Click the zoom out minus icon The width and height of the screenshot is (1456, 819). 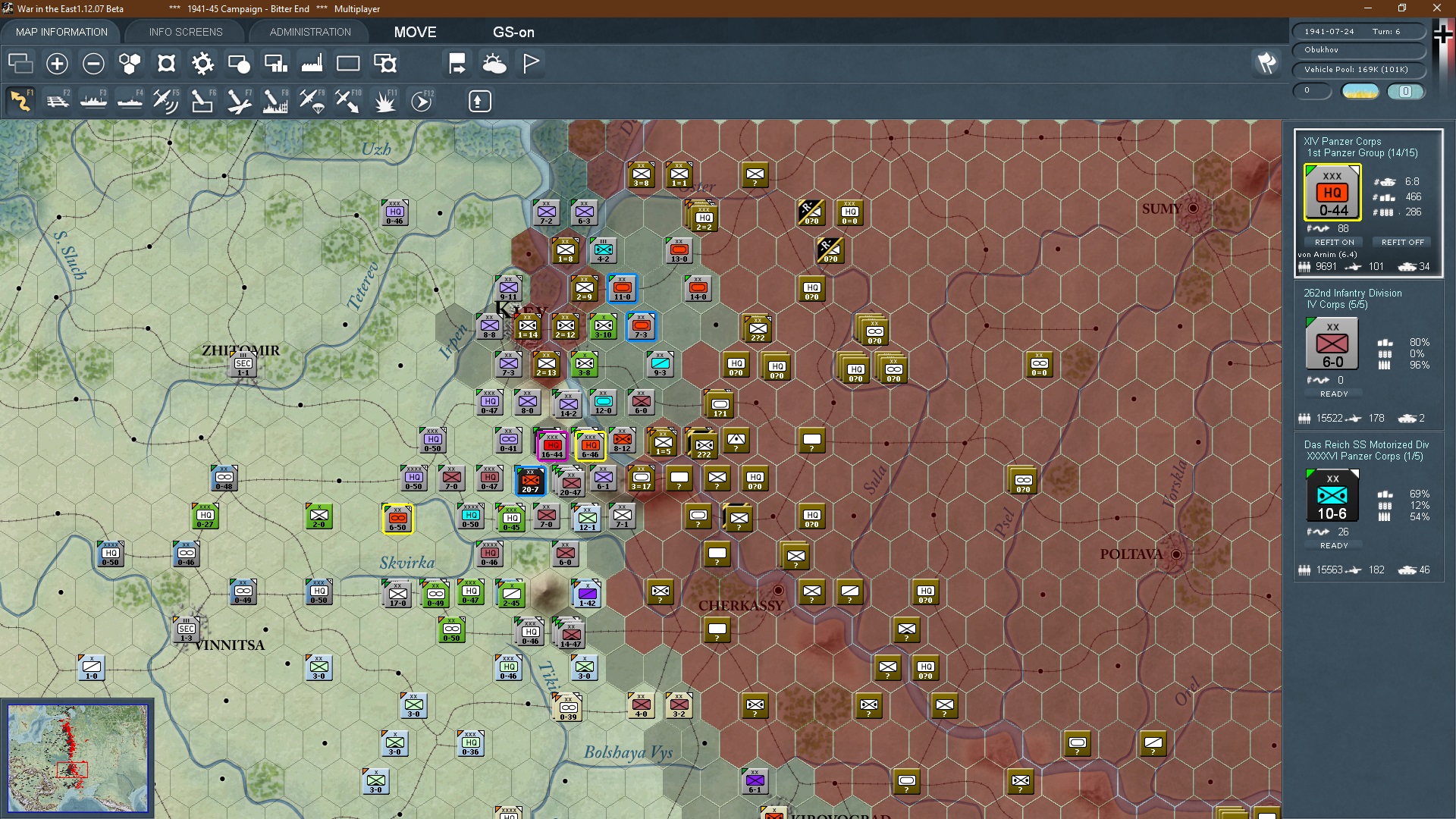pyautogui.click(x=93, y=64)
